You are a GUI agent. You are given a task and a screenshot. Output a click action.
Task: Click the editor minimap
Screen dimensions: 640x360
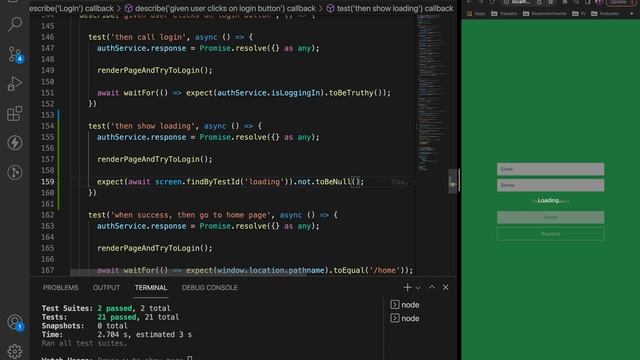[432, 94]
